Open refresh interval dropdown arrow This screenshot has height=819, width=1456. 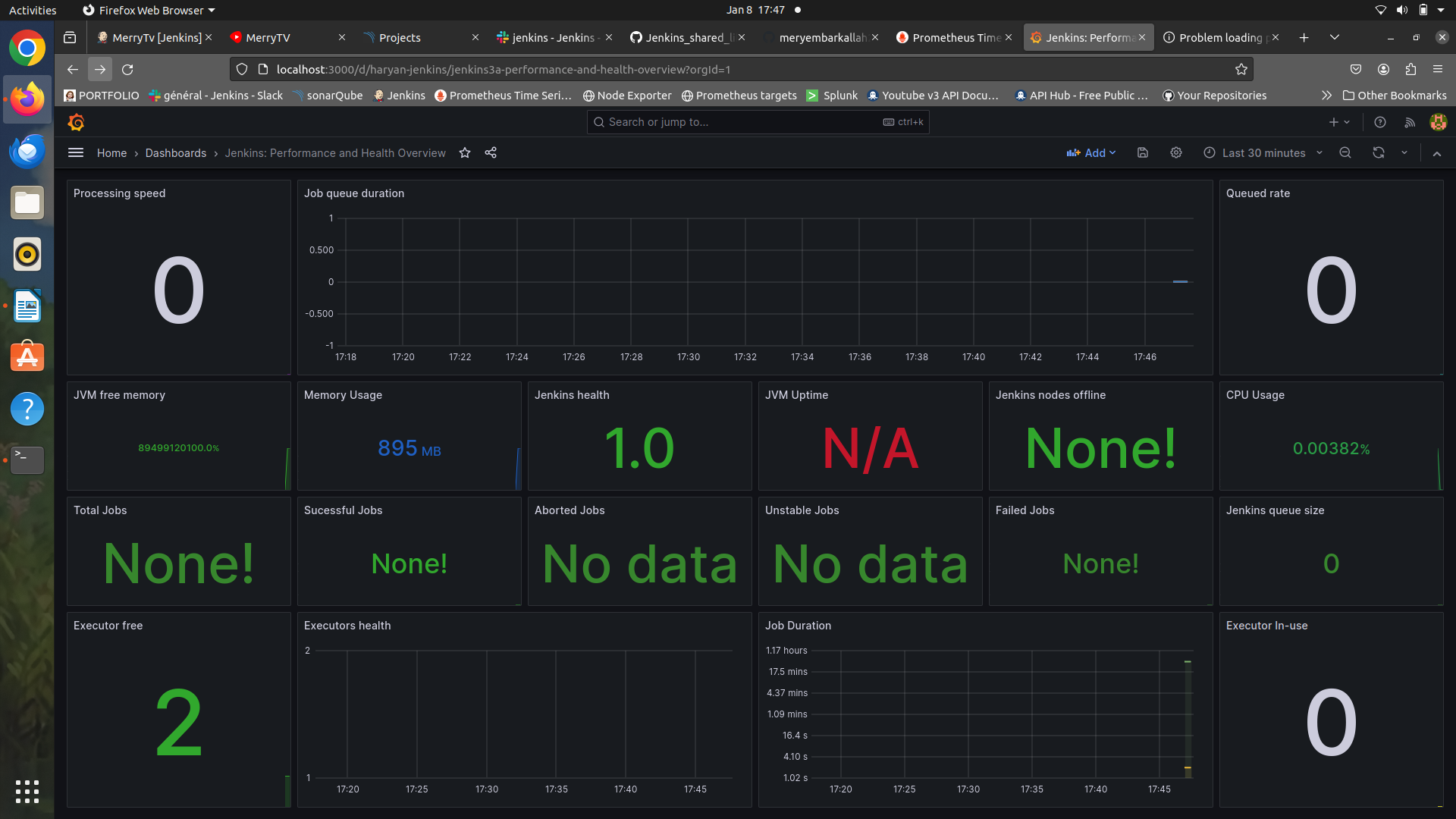[1404, 153]
